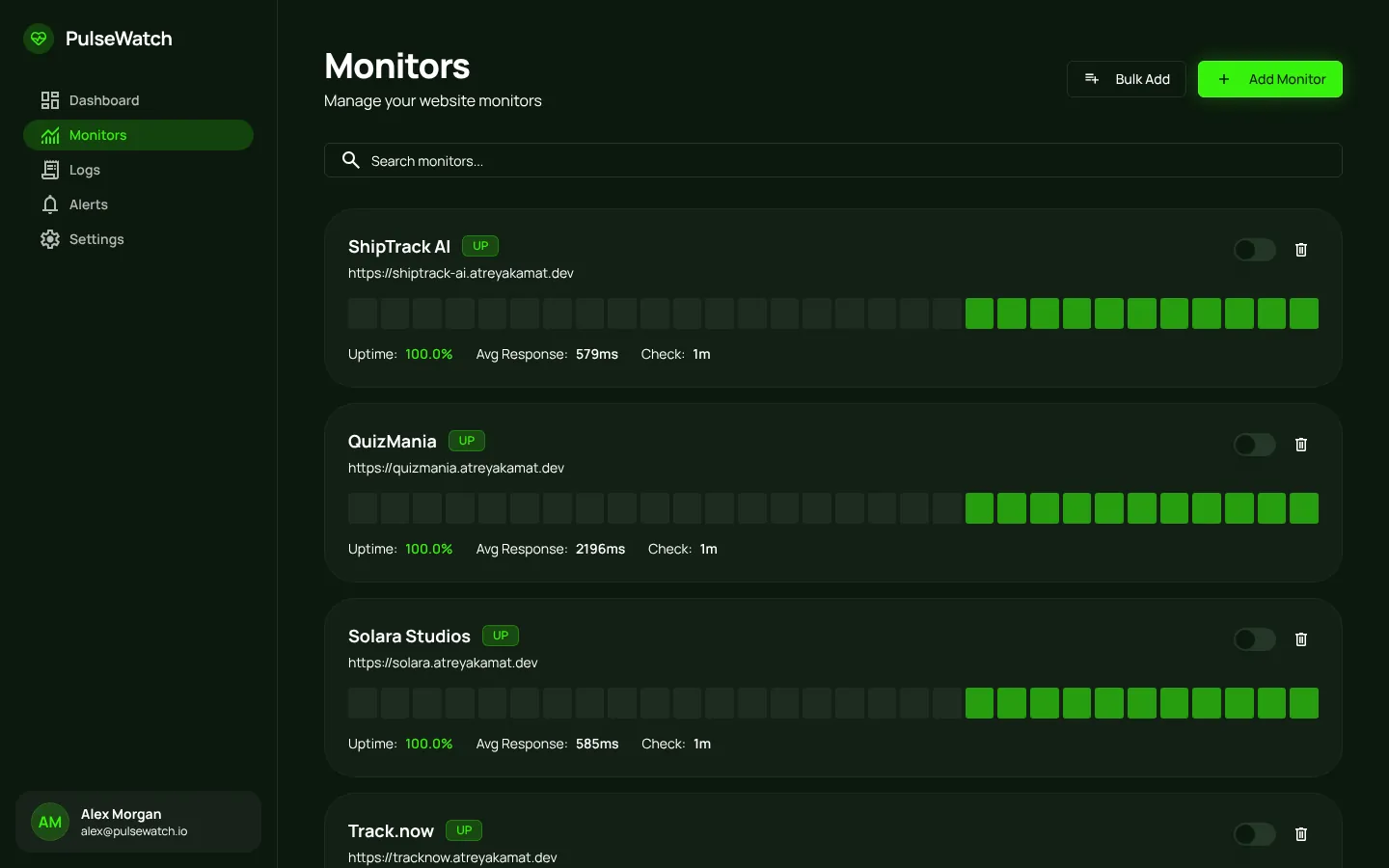Toggle the ShipTrack AI monitor switch
The image size is (1389, 868).
tap(1254, 250)
